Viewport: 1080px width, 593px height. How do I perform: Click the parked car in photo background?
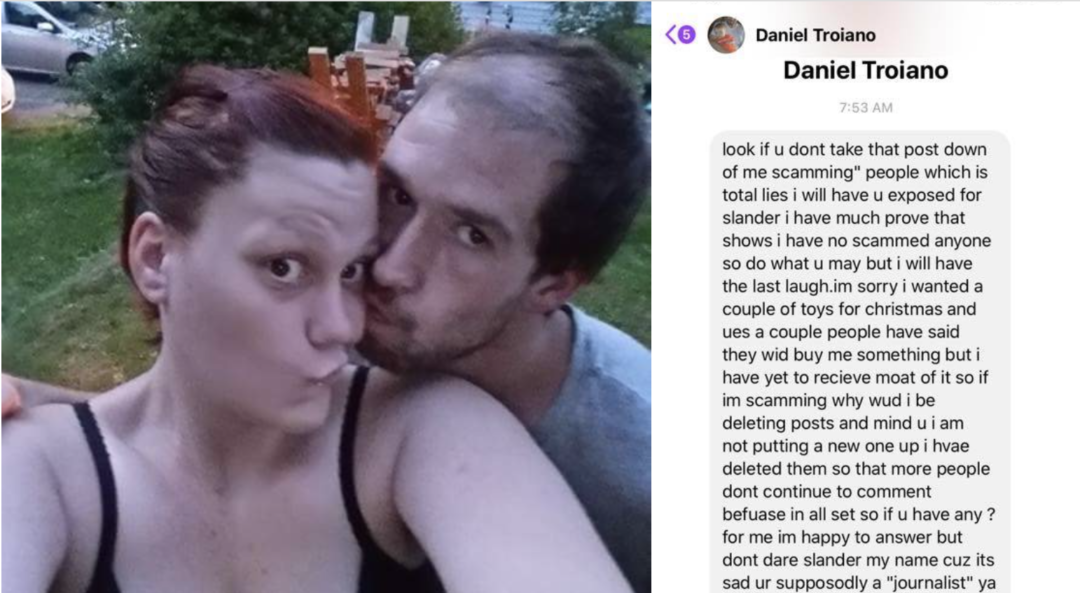(48, 38)
